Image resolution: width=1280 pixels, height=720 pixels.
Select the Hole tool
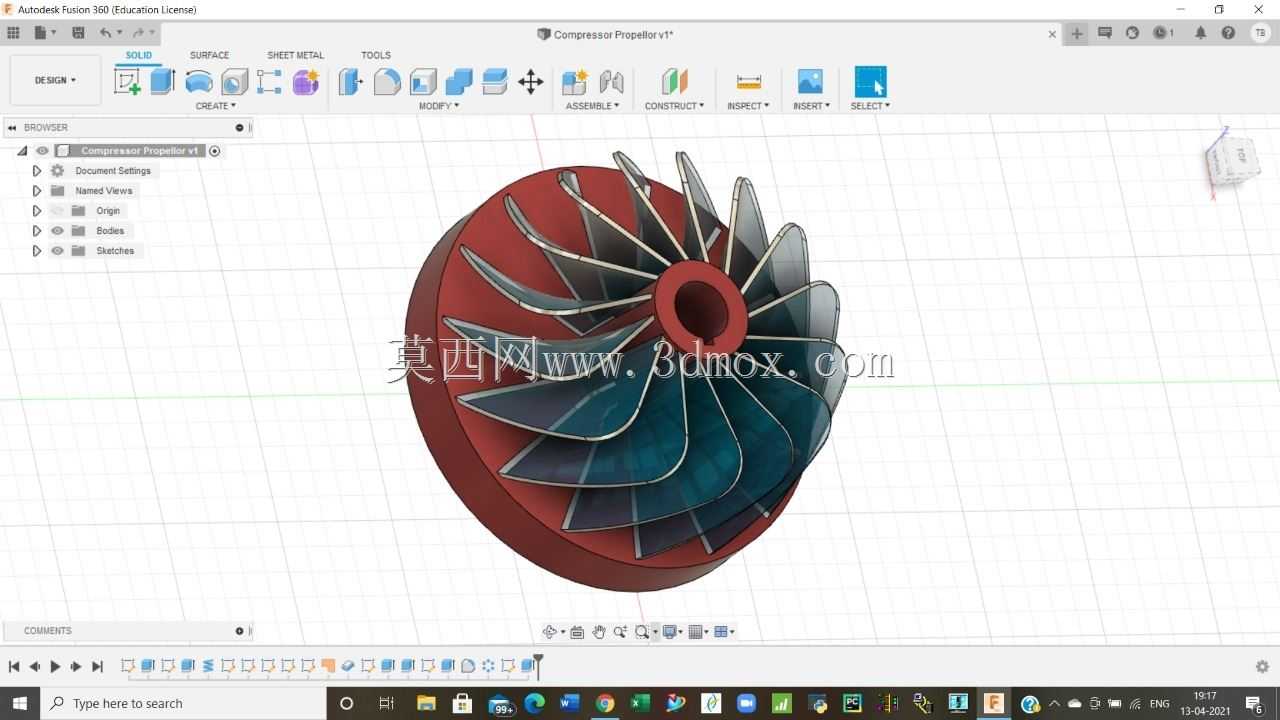(x=234, y=82)
